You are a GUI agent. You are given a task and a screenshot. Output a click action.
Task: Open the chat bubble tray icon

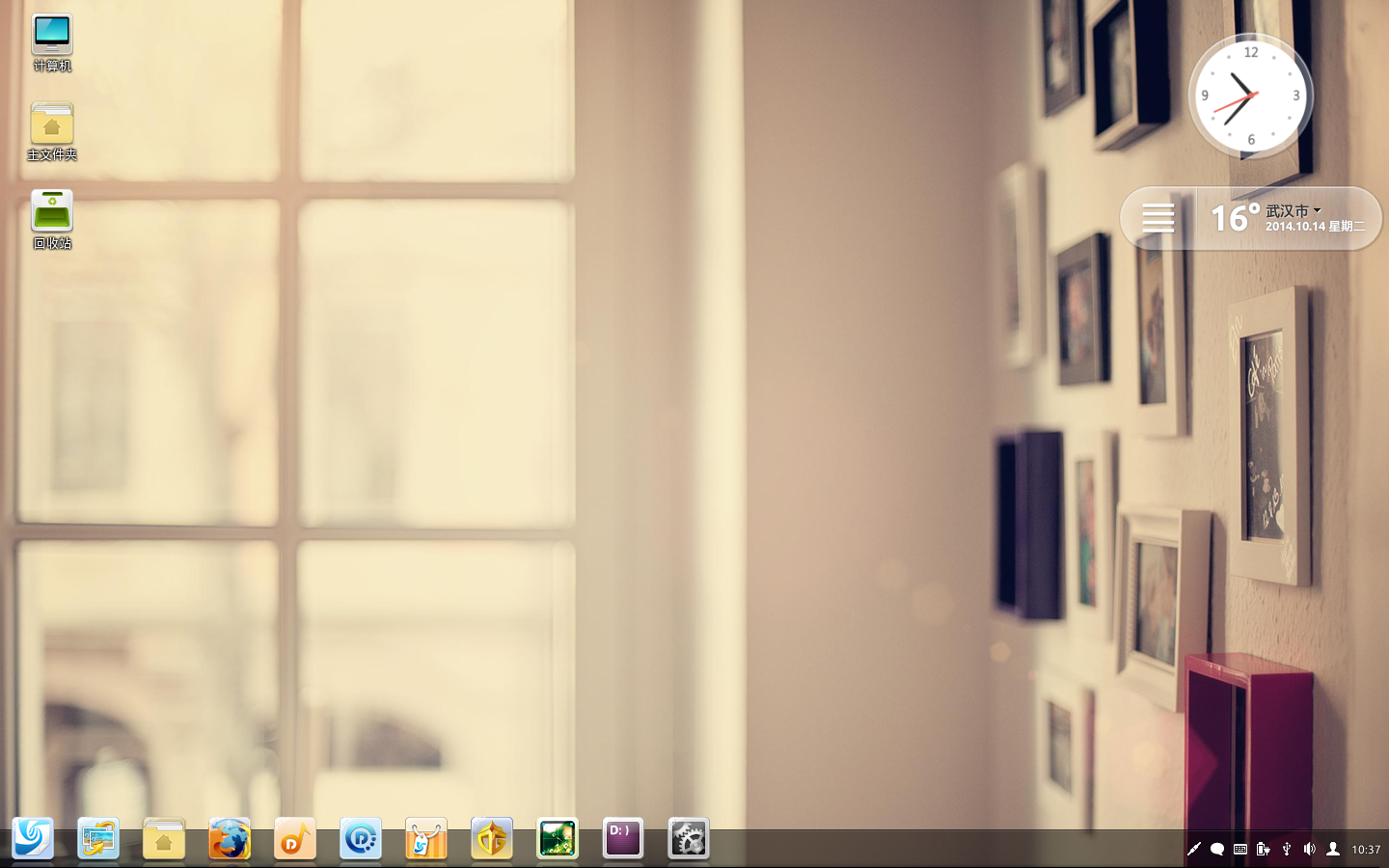click(x=1217, y=850)
